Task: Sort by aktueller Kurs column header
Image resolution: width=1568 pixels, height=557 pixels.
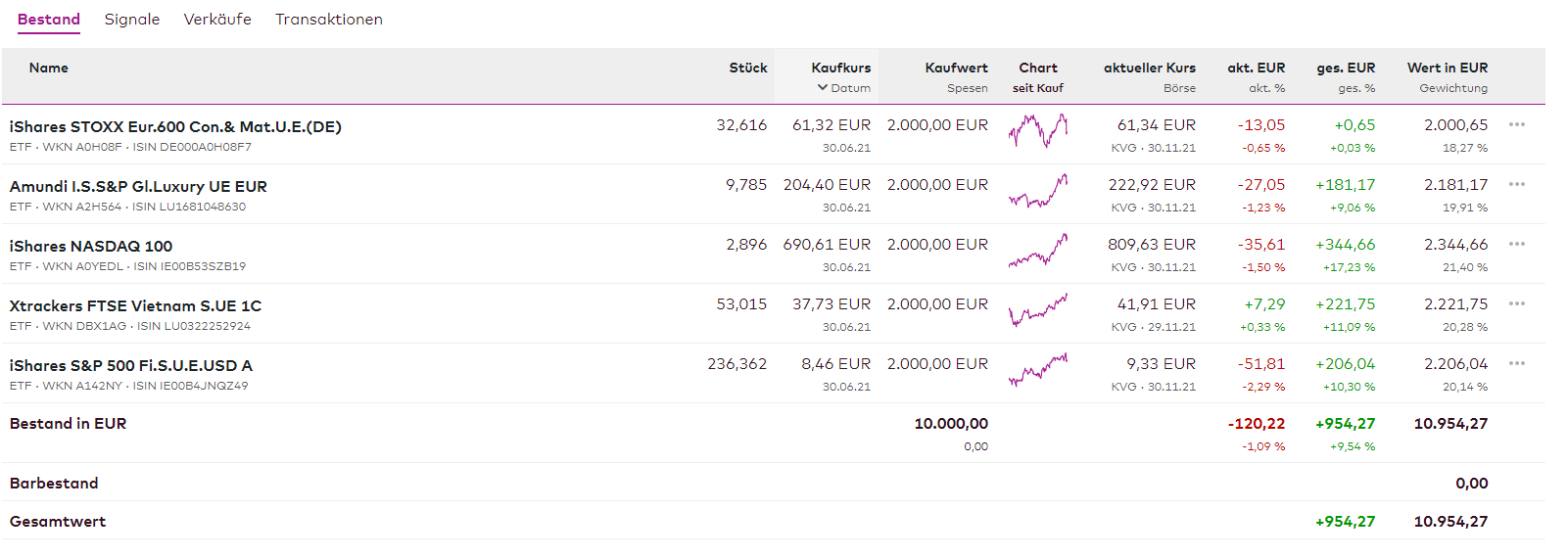Action: coord(1149,68)
